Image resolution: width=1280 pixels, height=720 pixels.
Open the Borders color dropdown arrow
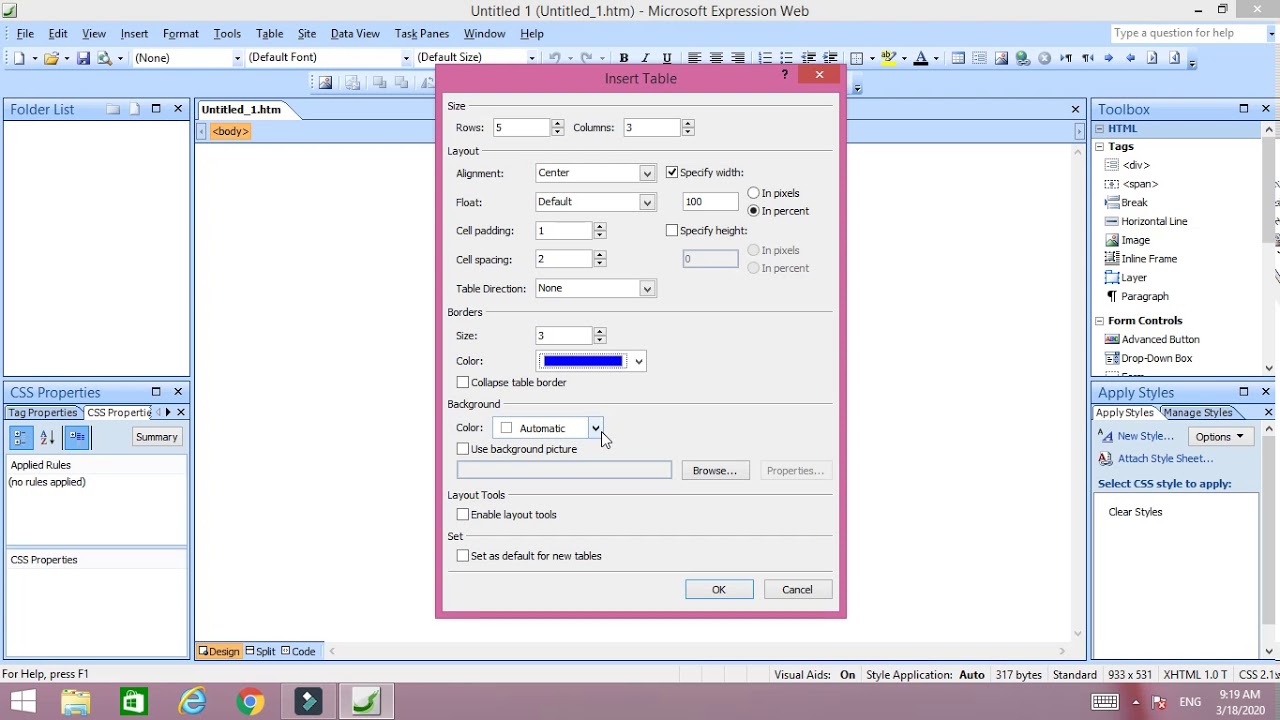[x=638, y=361]
